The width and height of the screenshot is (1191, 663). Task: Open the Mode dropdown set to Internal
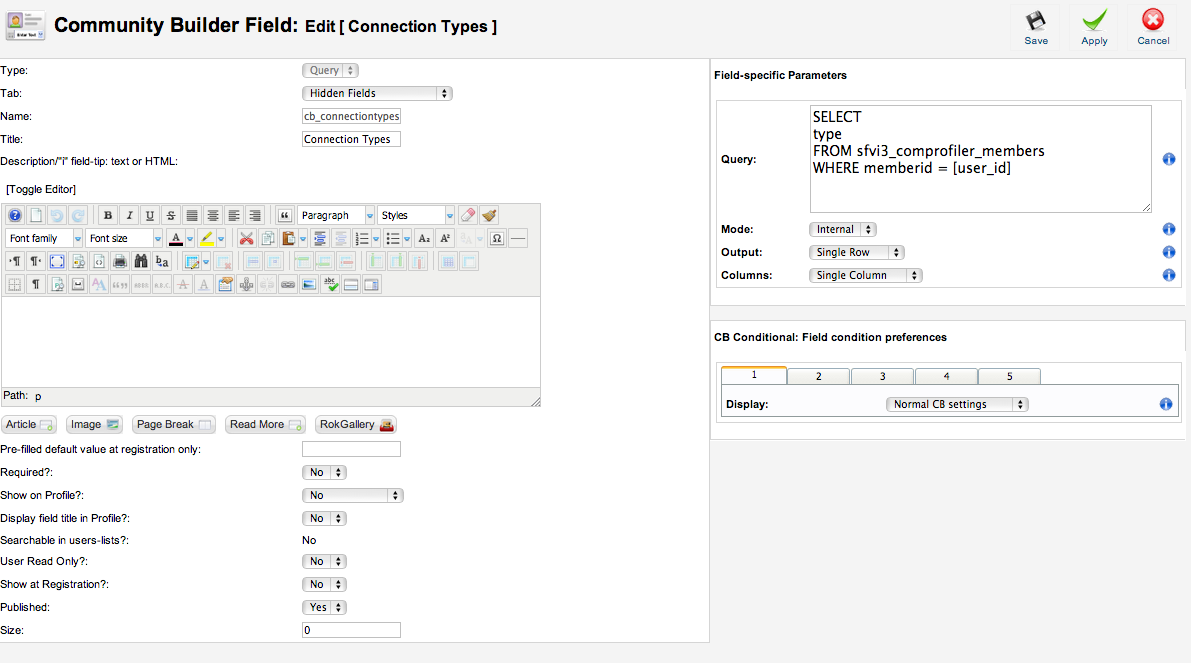pyautogui.click(x=843, y=229)
